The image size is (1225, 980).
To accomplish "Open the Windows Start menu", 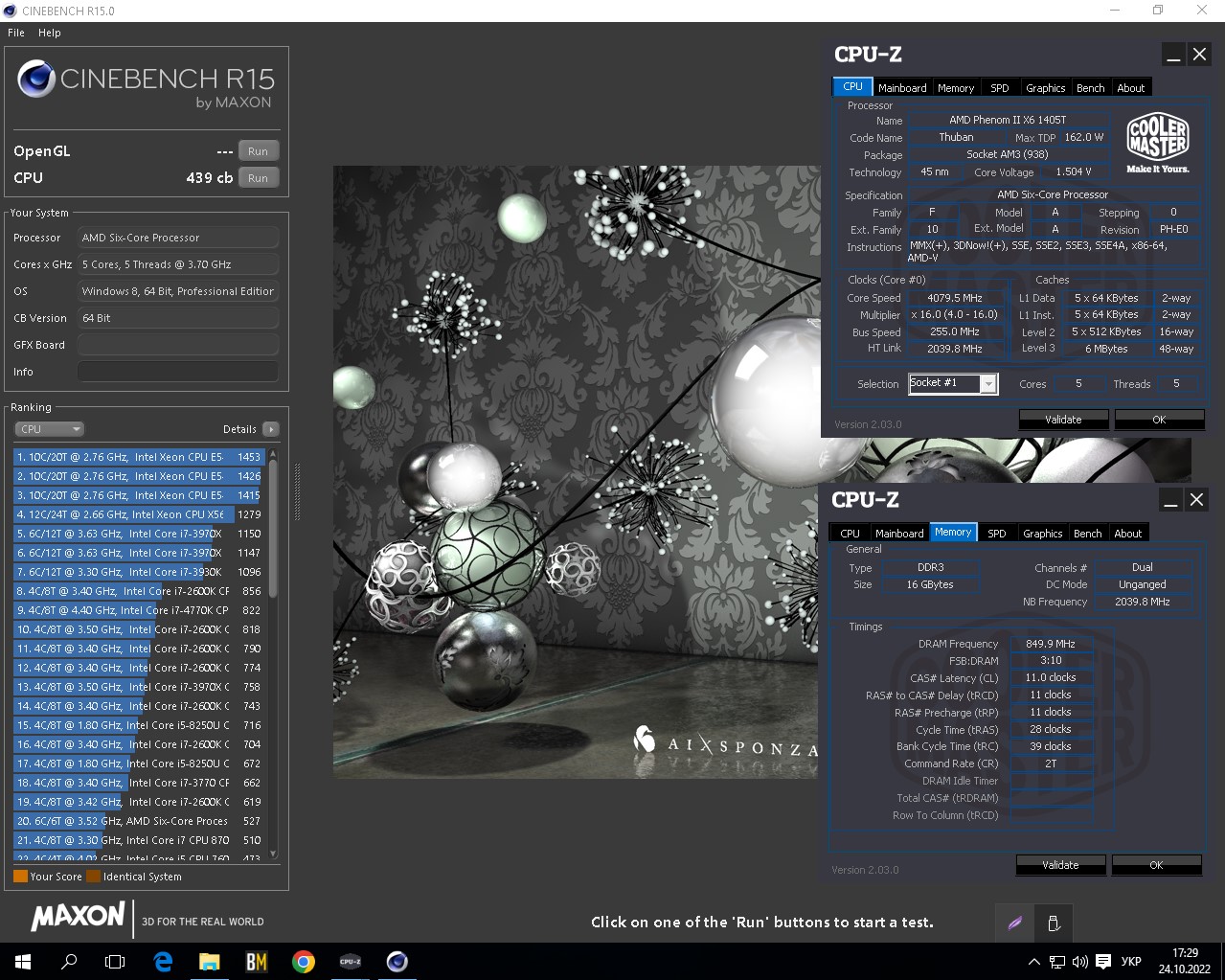I will coord(23,961).
